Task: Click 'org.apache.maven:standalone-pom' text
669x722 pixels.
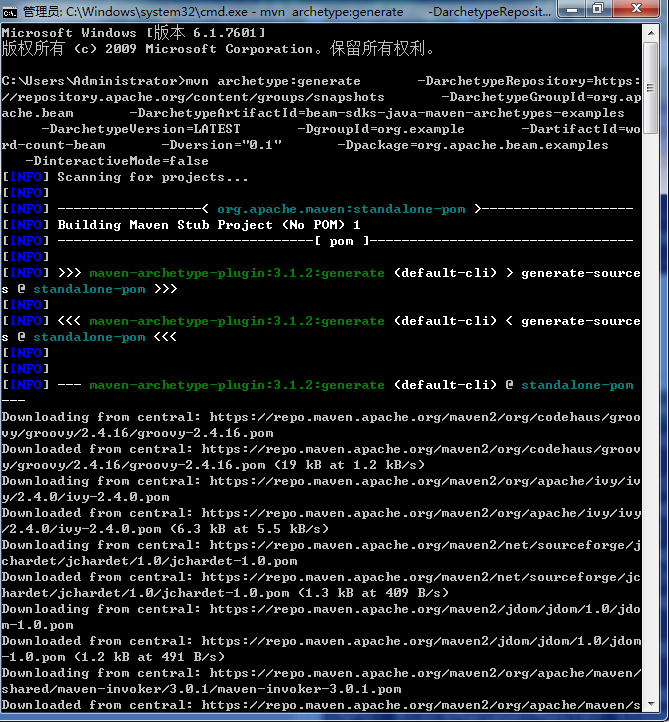Action: click(341, 209)
